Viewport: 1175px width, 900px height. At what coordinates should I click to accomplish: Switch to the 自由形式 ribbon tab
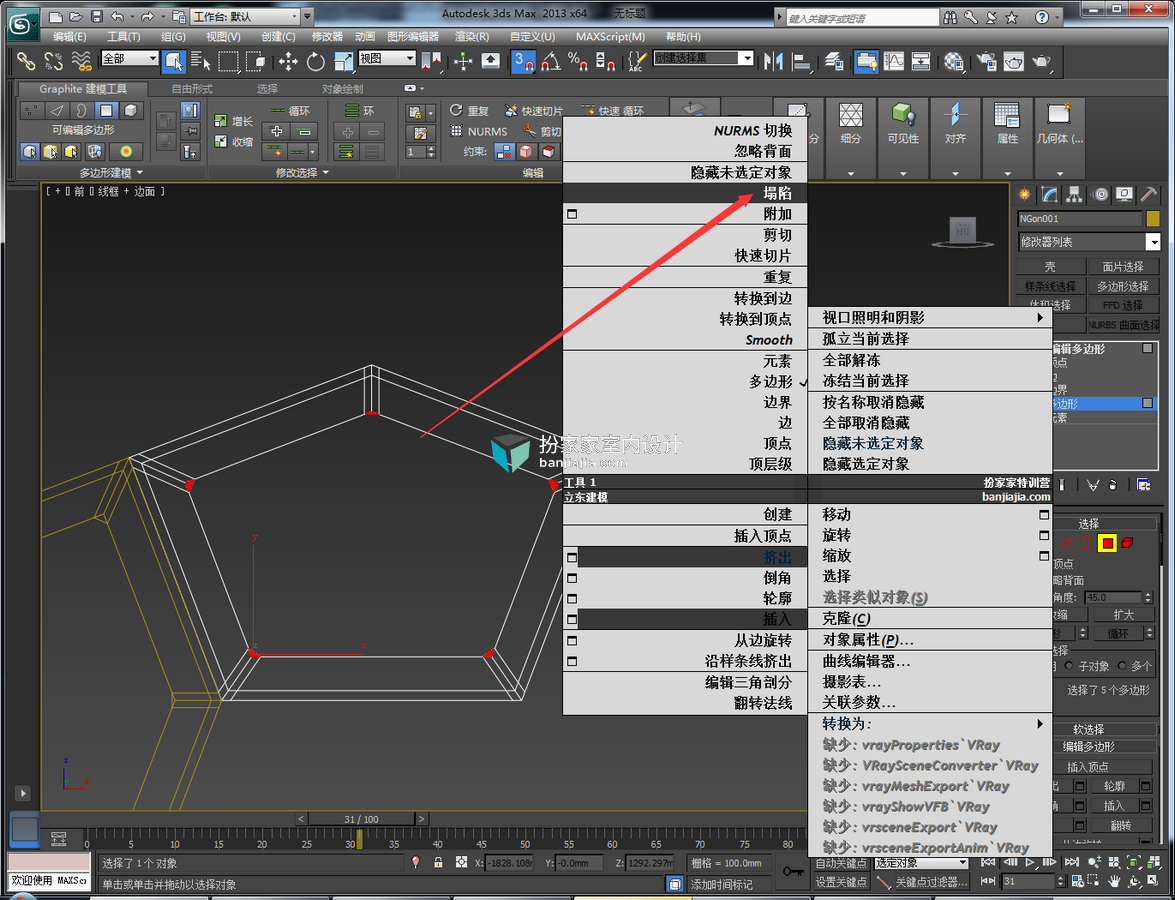coord(192,88)
